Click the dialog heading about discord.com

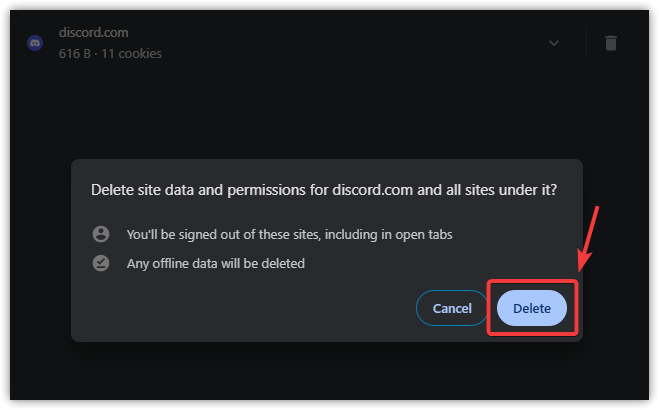coord(324,190)
